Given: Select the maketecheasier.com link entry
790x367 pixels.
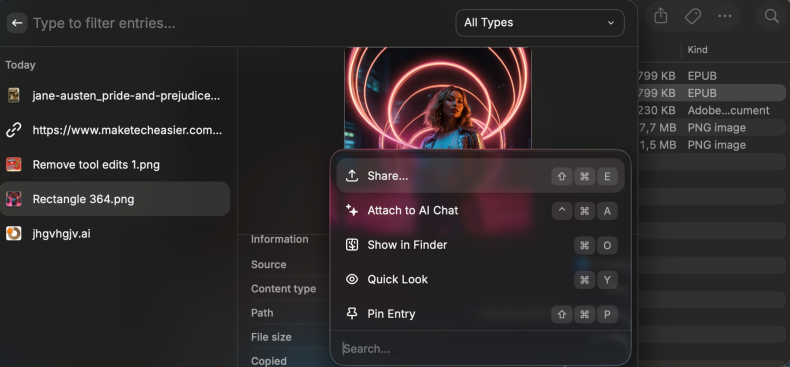Looking at the screenshot, I should click(x=115, y=130).
